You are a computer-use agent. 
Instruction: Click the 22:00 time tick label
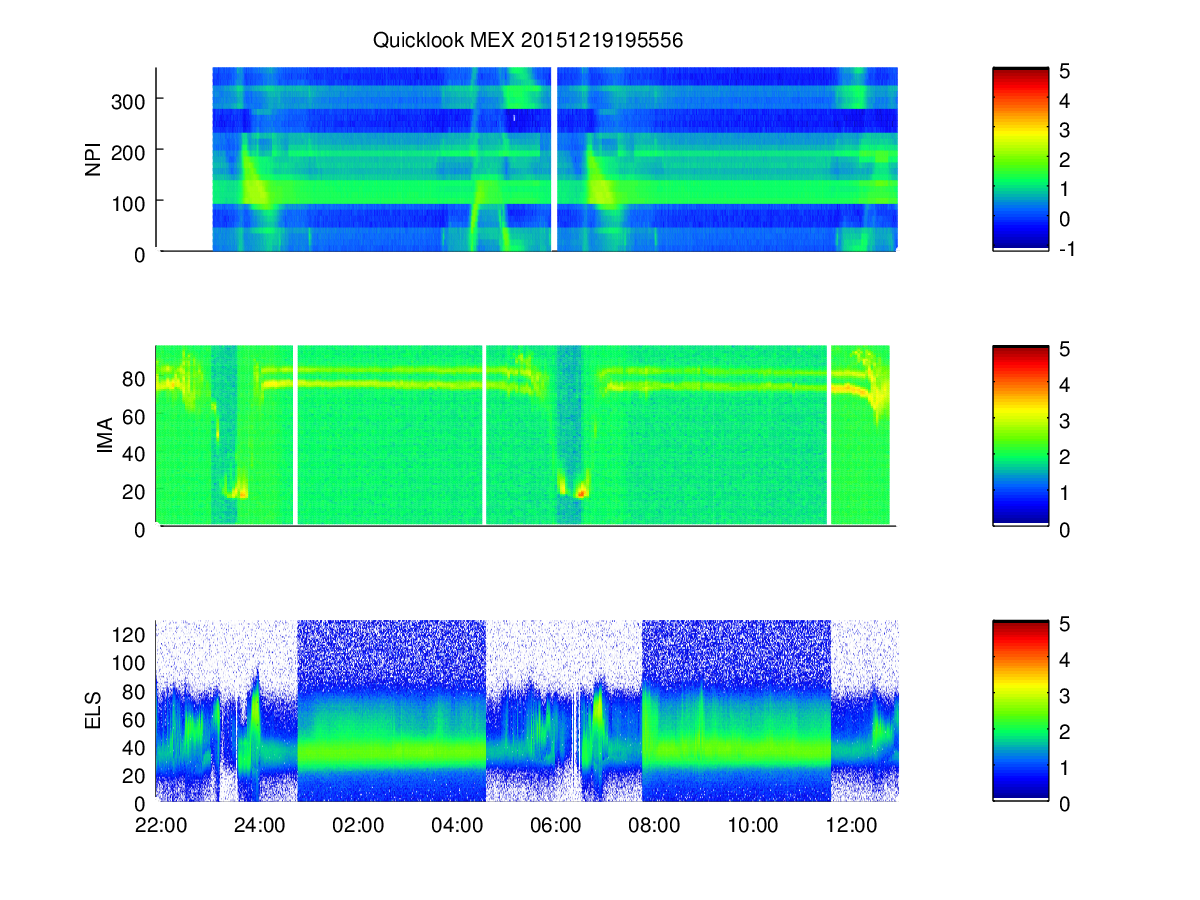point(160,827)
